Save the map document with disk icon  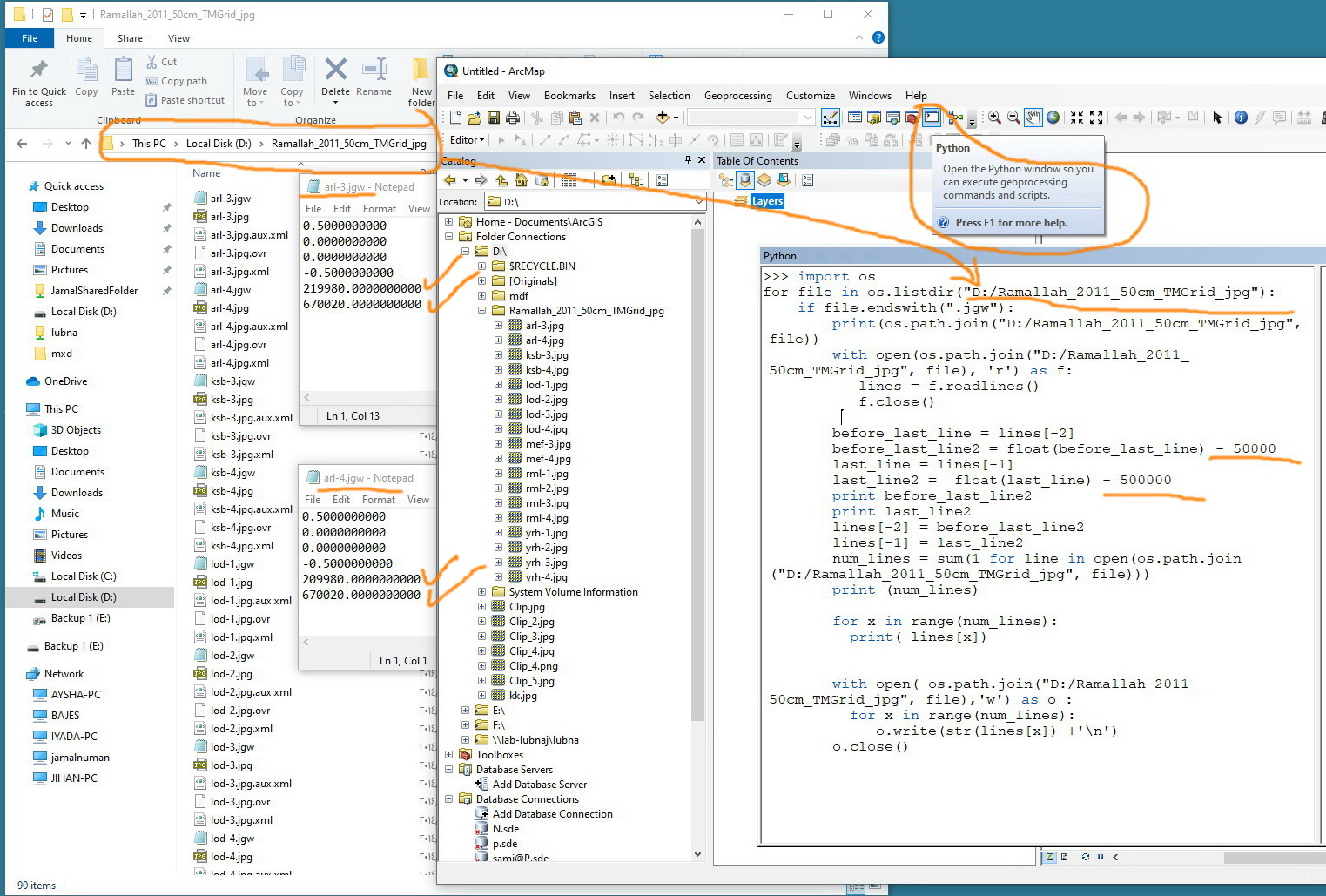pyautogui.click(x=494, y=118)
